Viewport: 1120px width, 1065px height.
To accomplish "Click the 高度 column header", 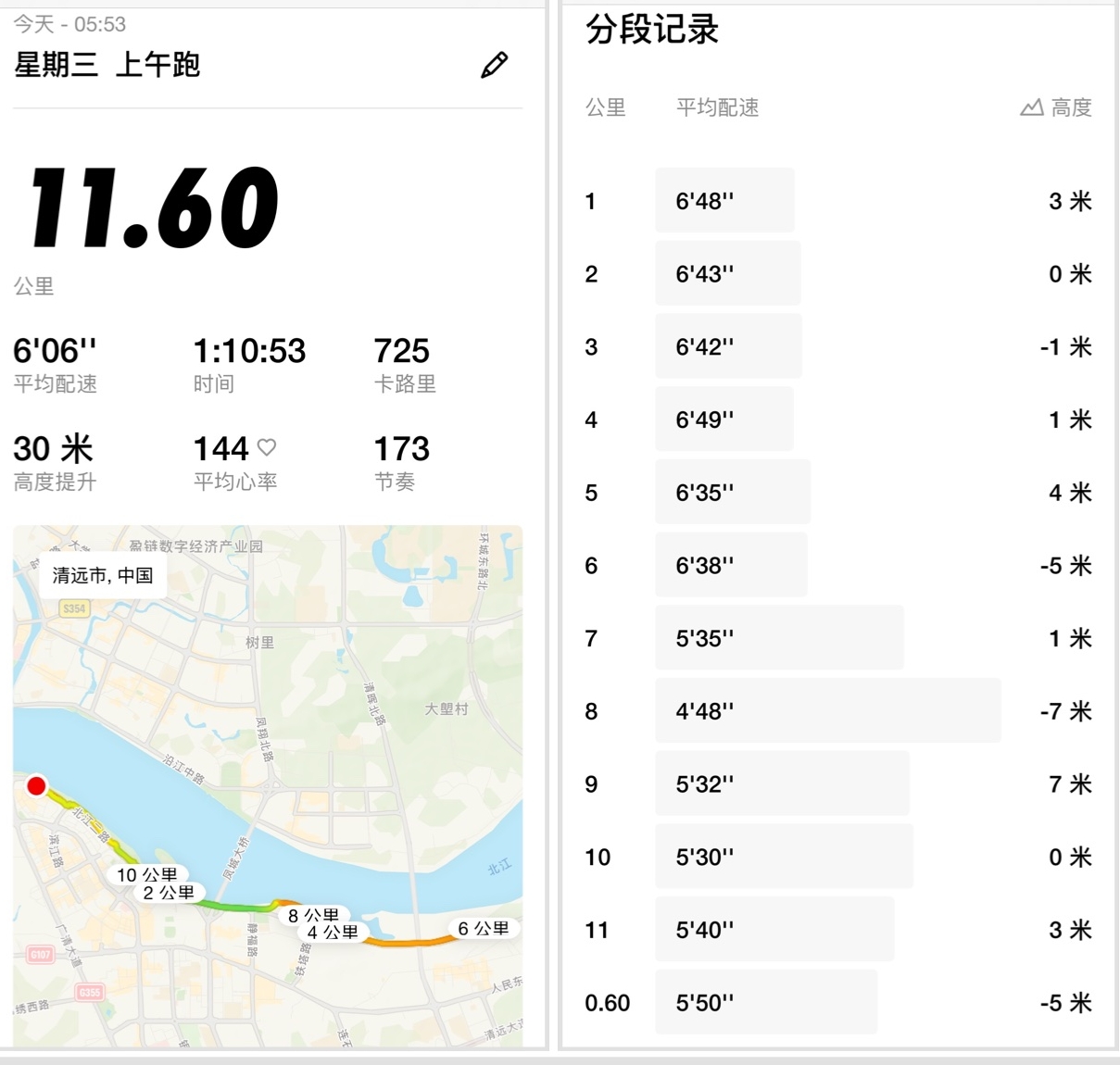I will [1071, 107].
